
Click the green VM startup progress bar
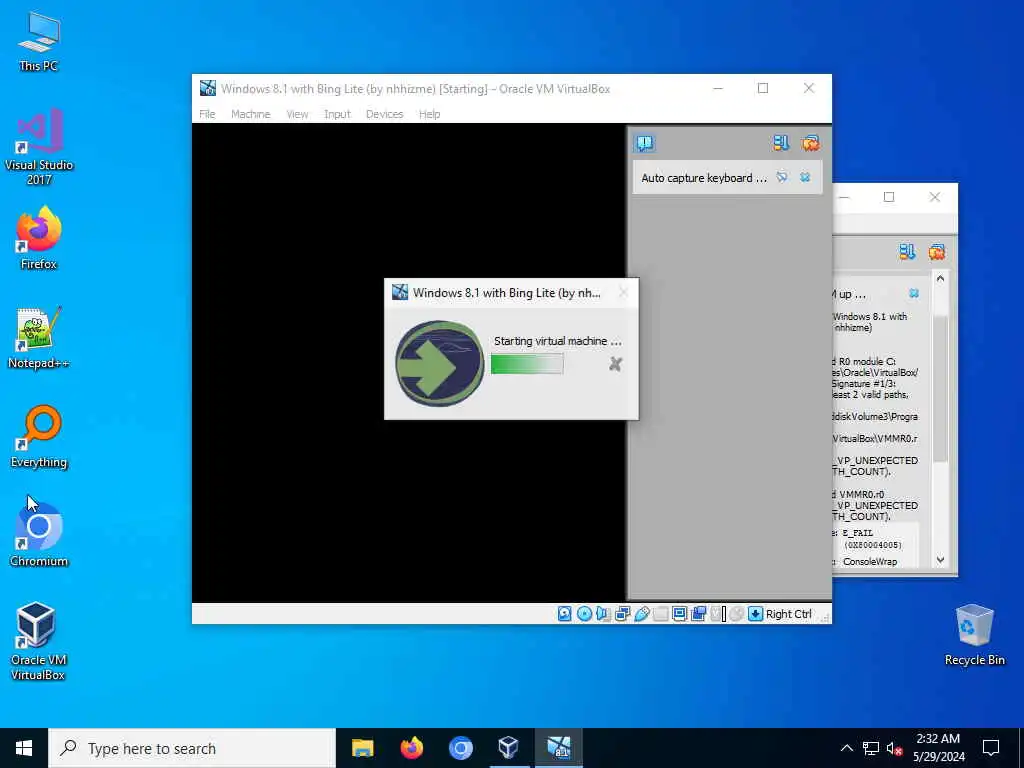pos(527,364)
